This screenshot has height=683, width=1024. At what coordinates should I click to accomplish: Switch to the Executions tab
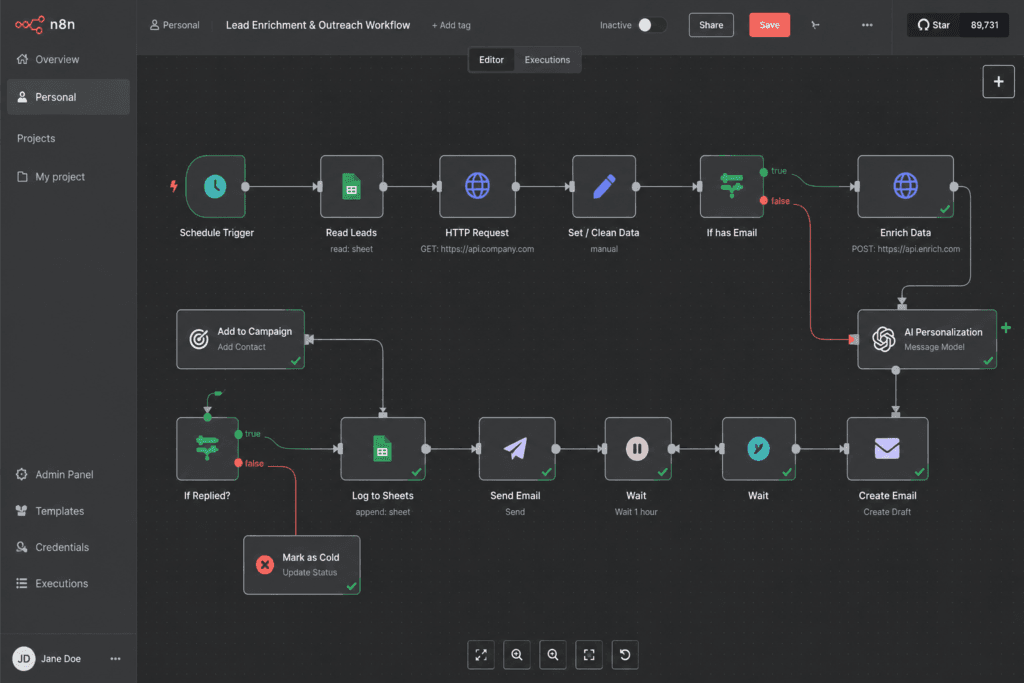click(547, 60)
